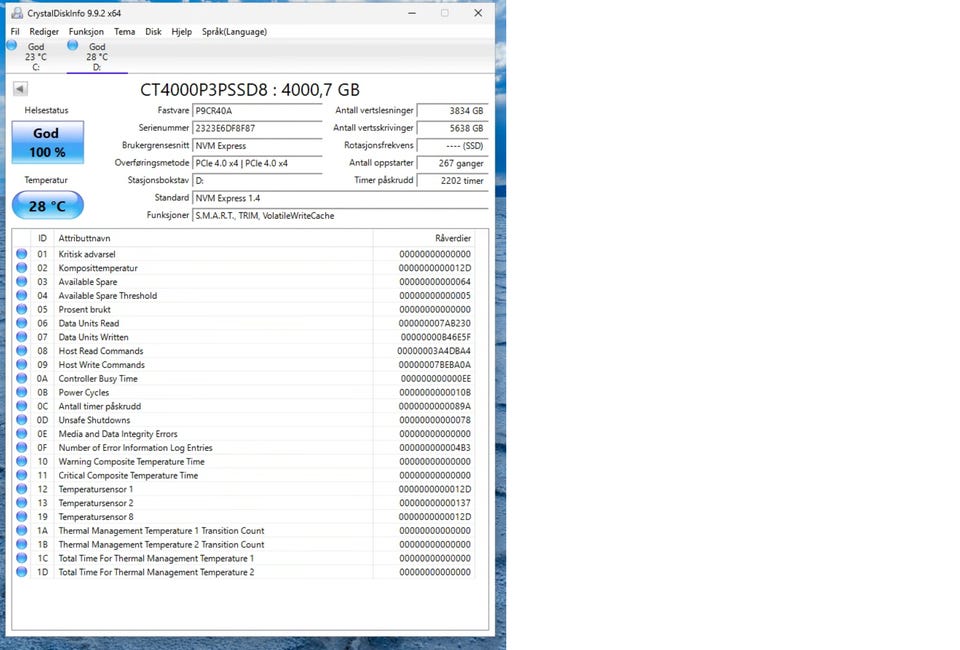Click the status icon for Data Units Read
960x650 pixels.
(21, 323)
